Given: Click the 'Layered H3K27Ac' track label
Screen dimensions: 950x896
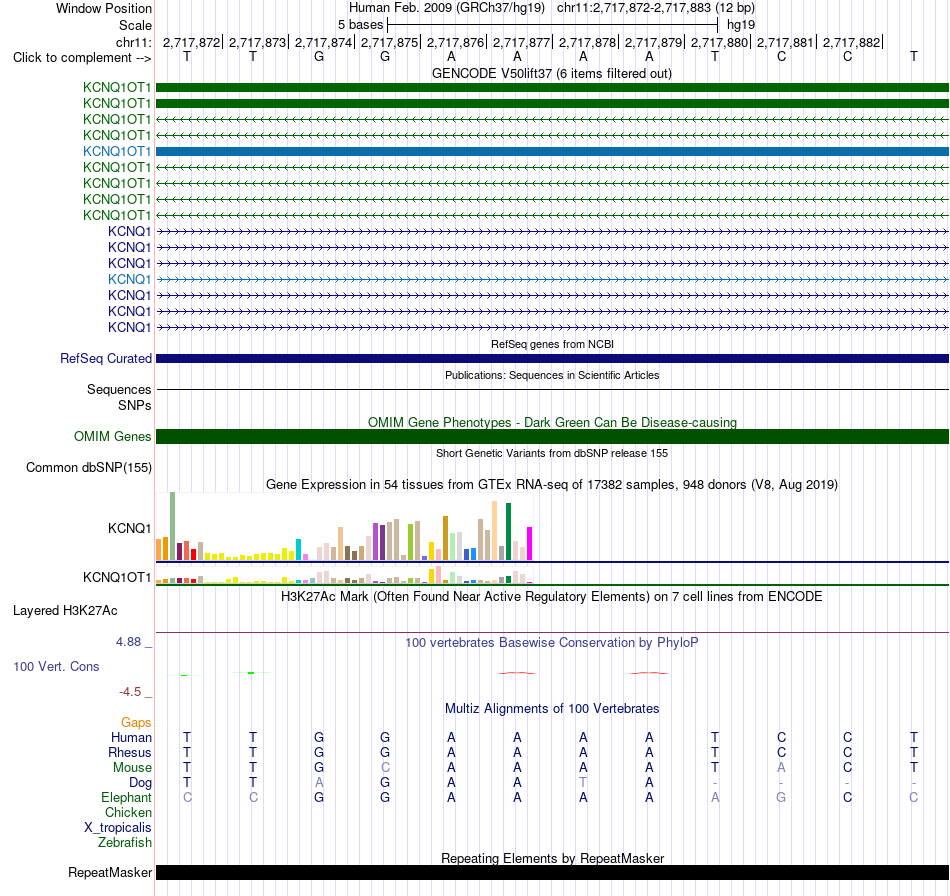Looking at the screenshot, I should tap(65, 611).
